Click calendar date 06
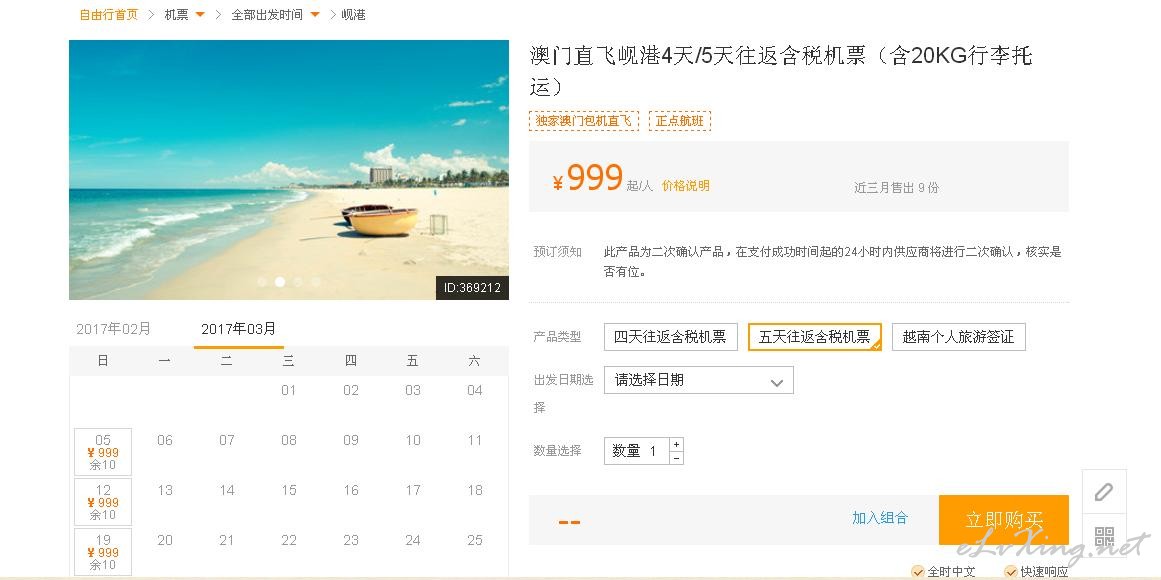Image resolution: width=1161 pixels, height=580 pixels. 165,440
